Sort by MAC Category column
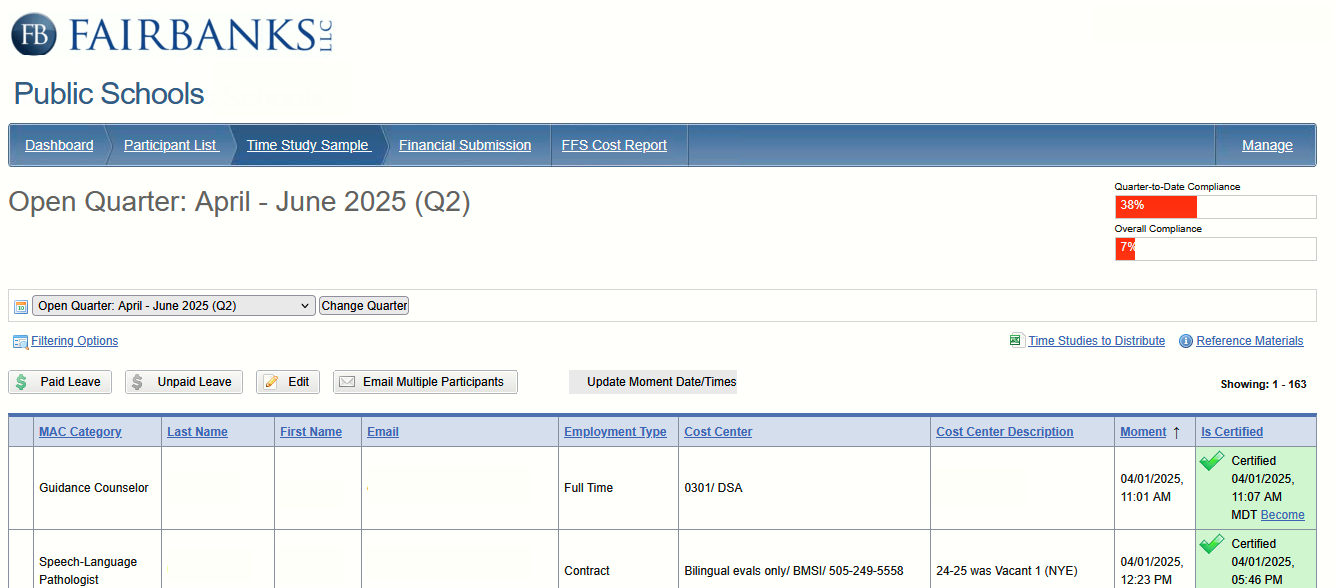The image size is (1336, 588). (80, 432)
